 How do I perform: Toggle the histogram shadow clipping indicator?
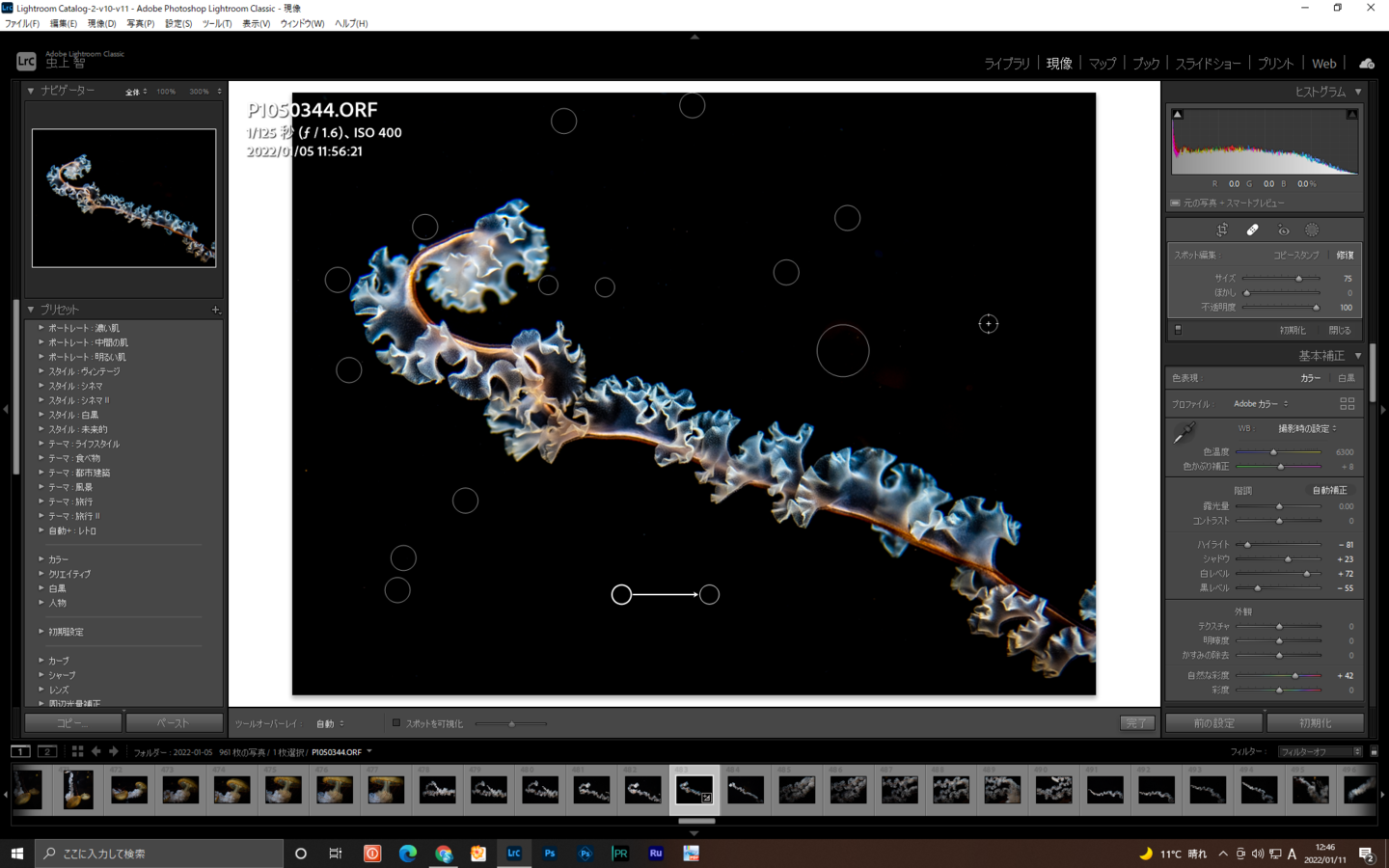pyautogui.click(x=1177, y=115)
